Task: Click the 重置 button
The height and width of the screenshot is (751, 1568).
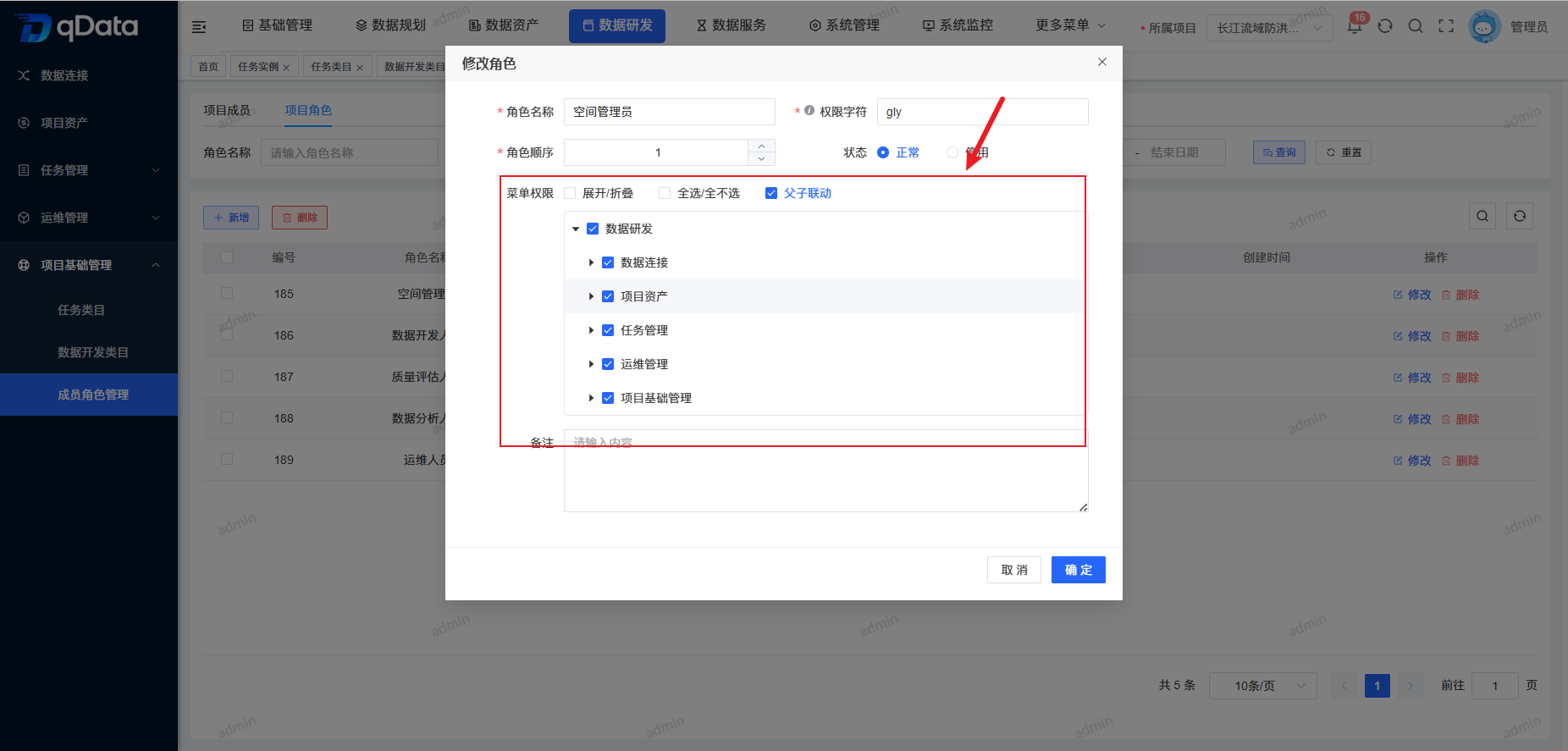Action: (1344, 152)
